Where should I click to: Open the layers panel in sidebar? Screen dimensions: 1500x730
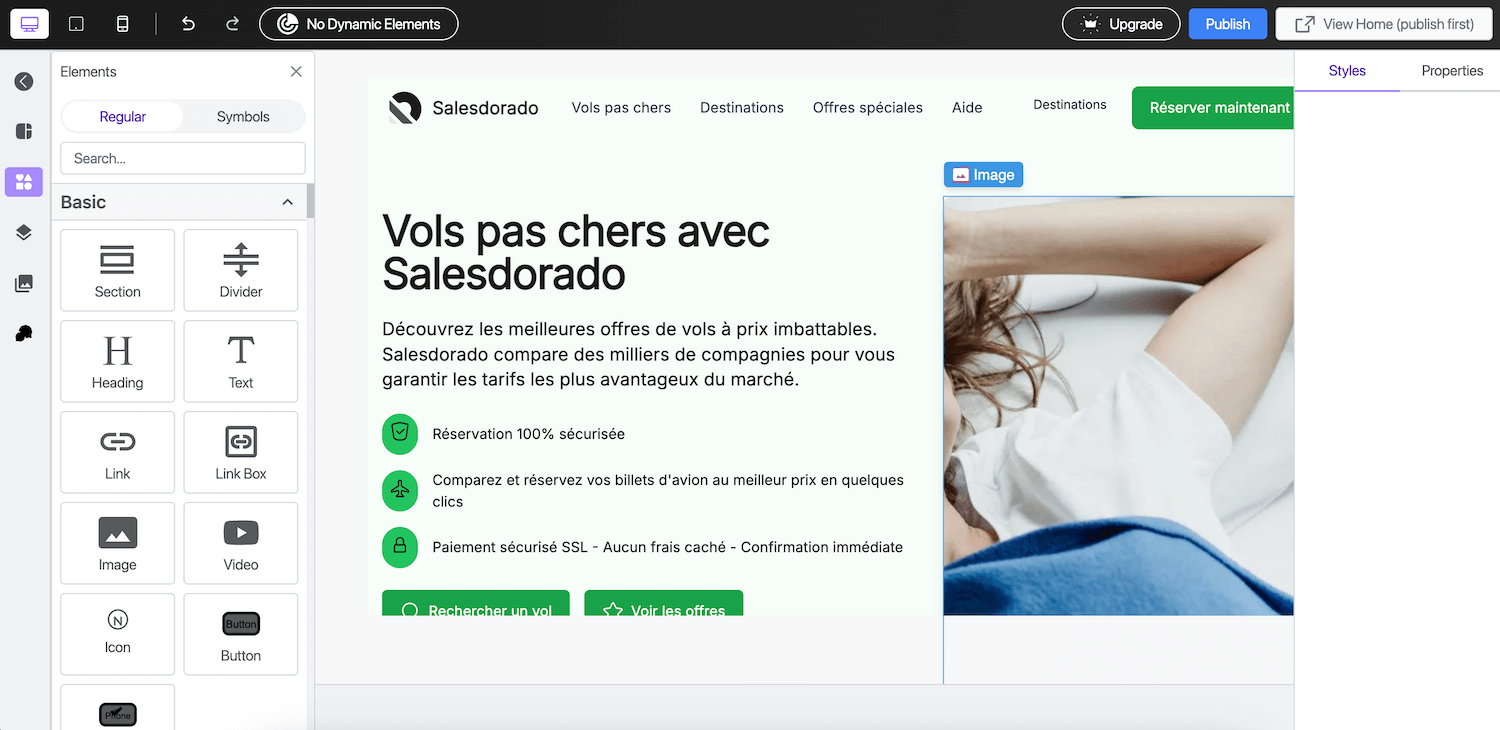24,233
